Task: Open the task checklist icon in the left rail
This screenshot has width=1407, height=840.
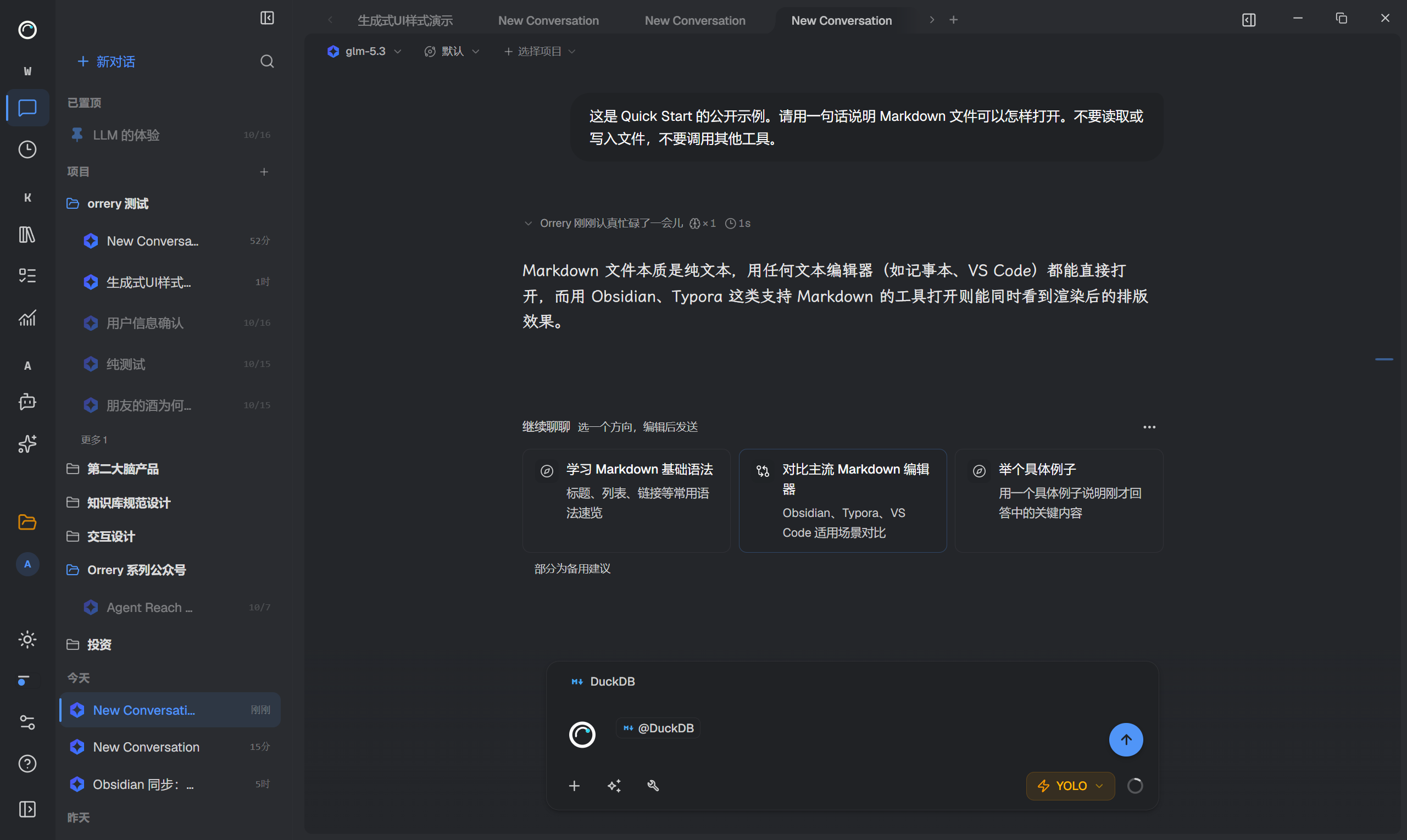Action: pos(27,276)
